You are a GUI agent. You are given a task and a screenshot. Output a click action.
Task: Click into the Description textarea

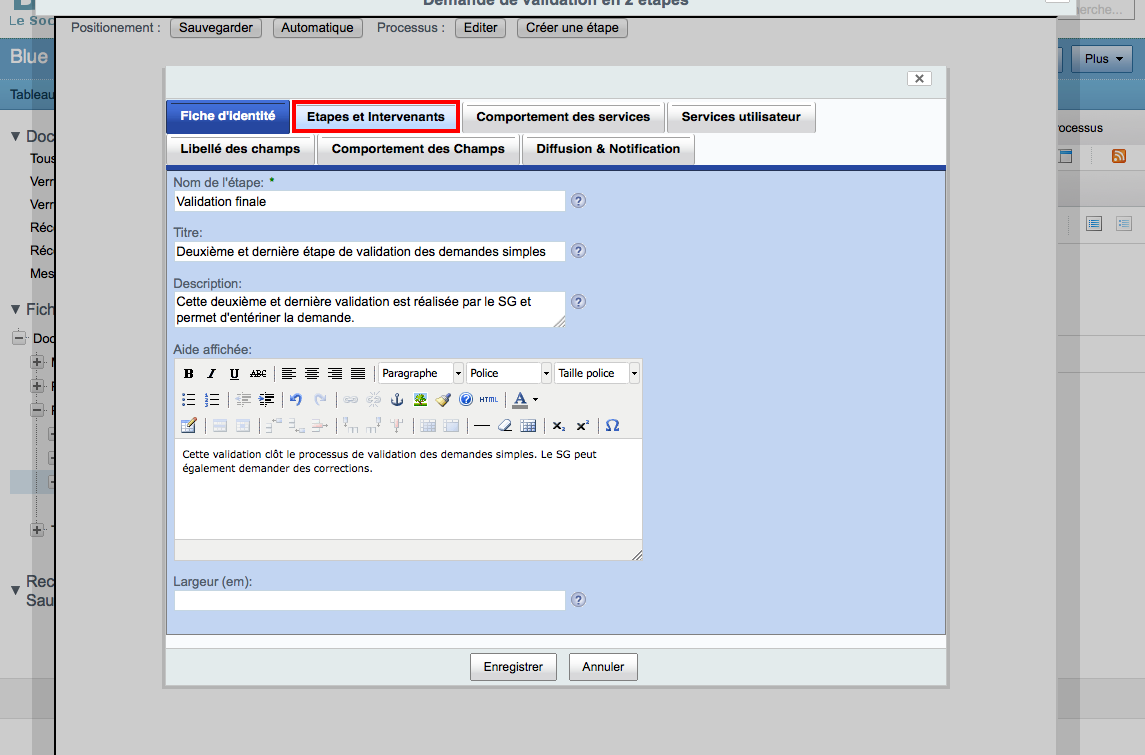tap(369, 310)
